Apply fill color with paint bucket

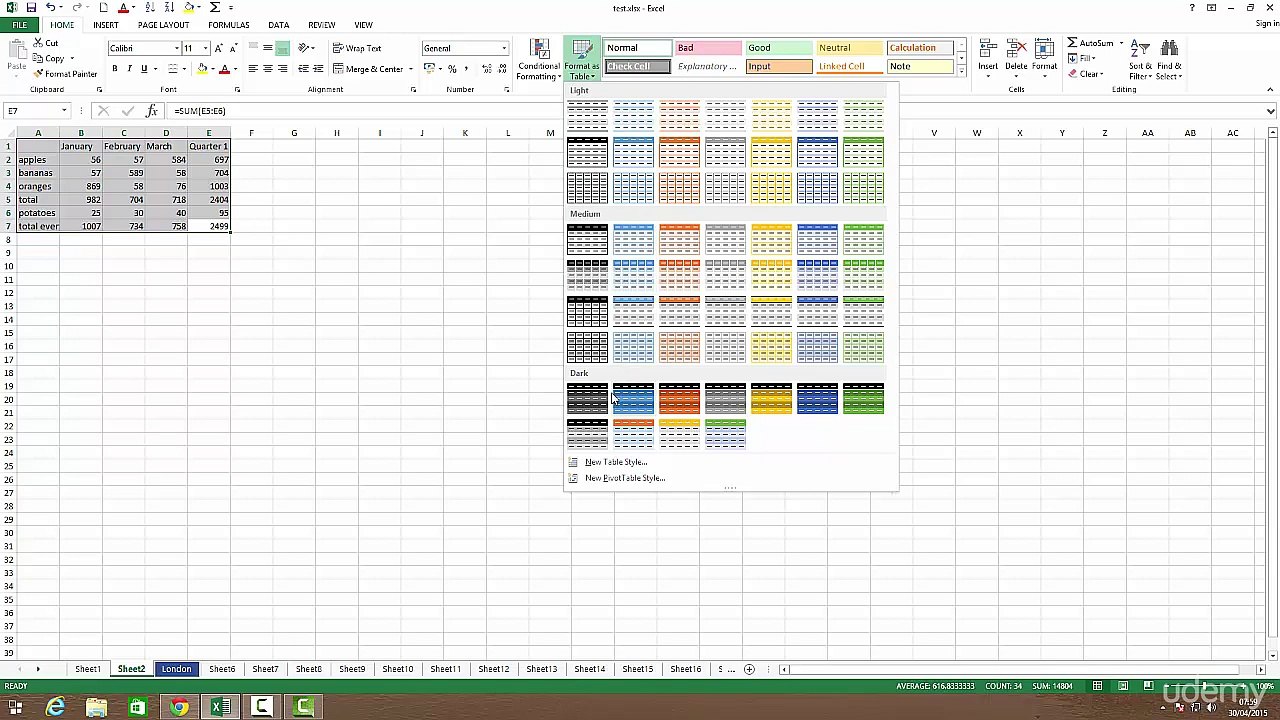pyautogui.click(x=202, y=69)
